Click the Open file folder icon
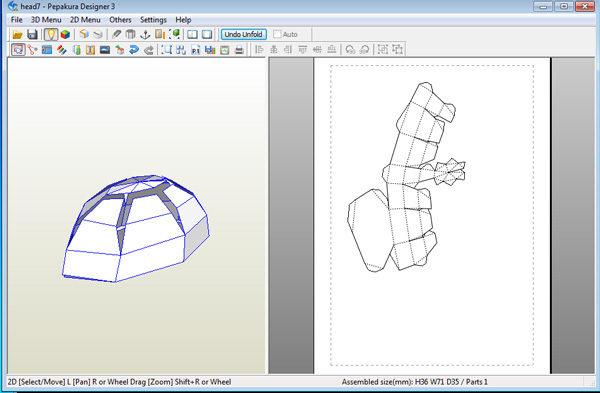Image resolution: width=600 pixels, height=393 pixels. 17,34
